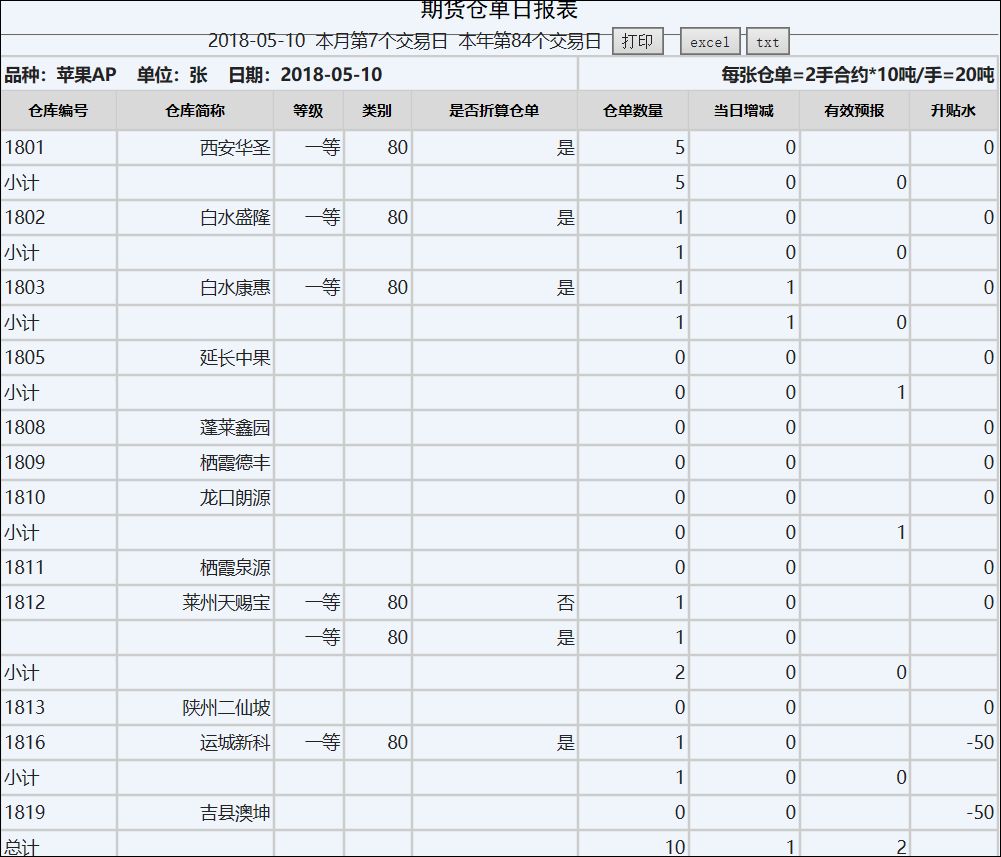Screen dimensions: 1001x857
Task: Click the 仓单数量 column header
Action: (633, 110)
